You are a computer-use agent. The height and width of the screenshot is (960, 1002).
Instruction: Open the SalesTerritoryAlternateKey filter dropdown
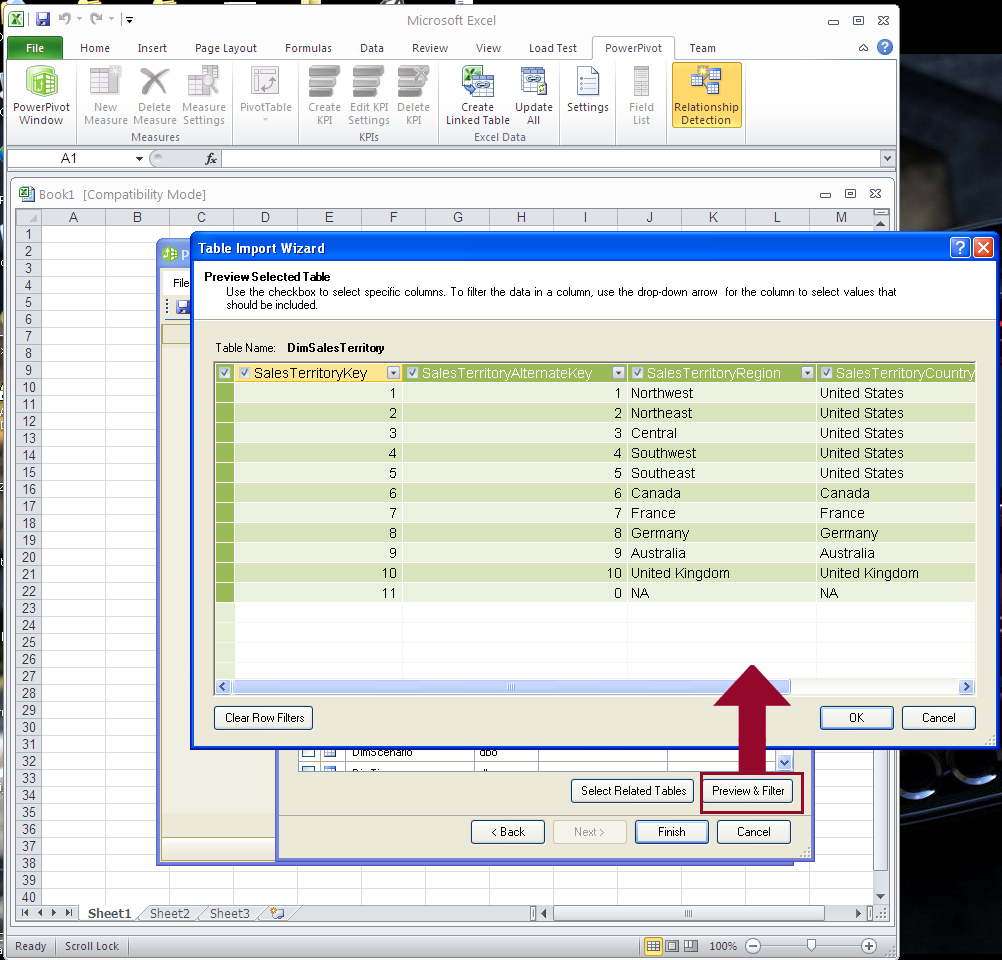click(x=618, y=373)
